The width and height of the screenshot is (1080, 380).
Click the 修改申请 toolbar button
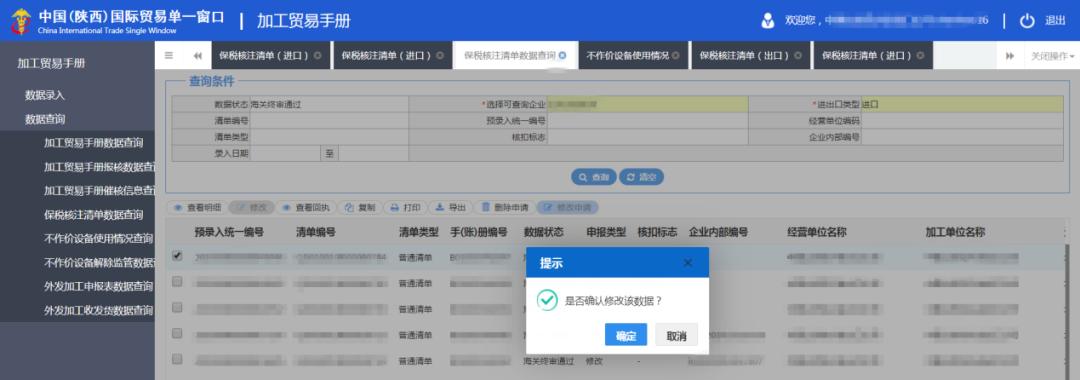[x=568, y=207]
